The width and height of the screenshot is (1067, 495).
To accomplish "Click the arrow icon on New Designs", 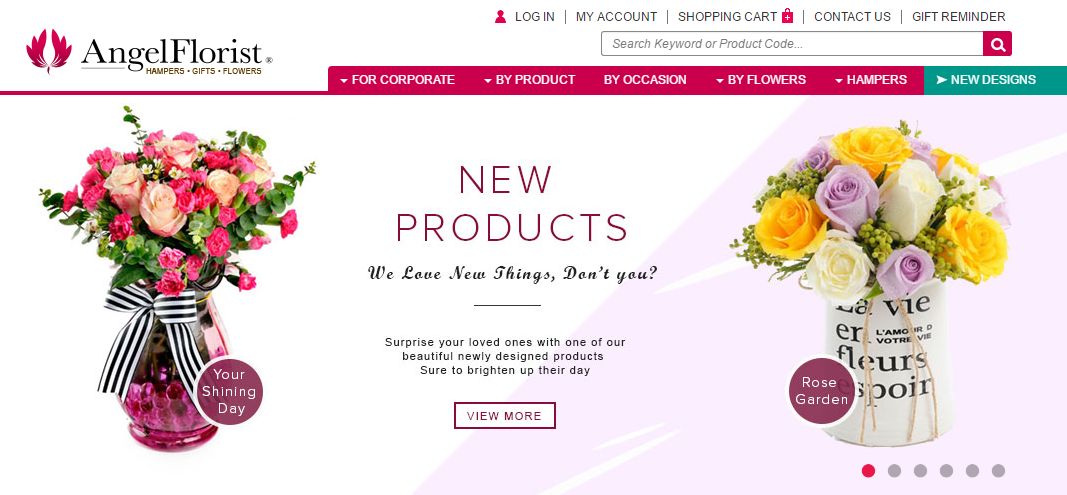I will point(941,80).
